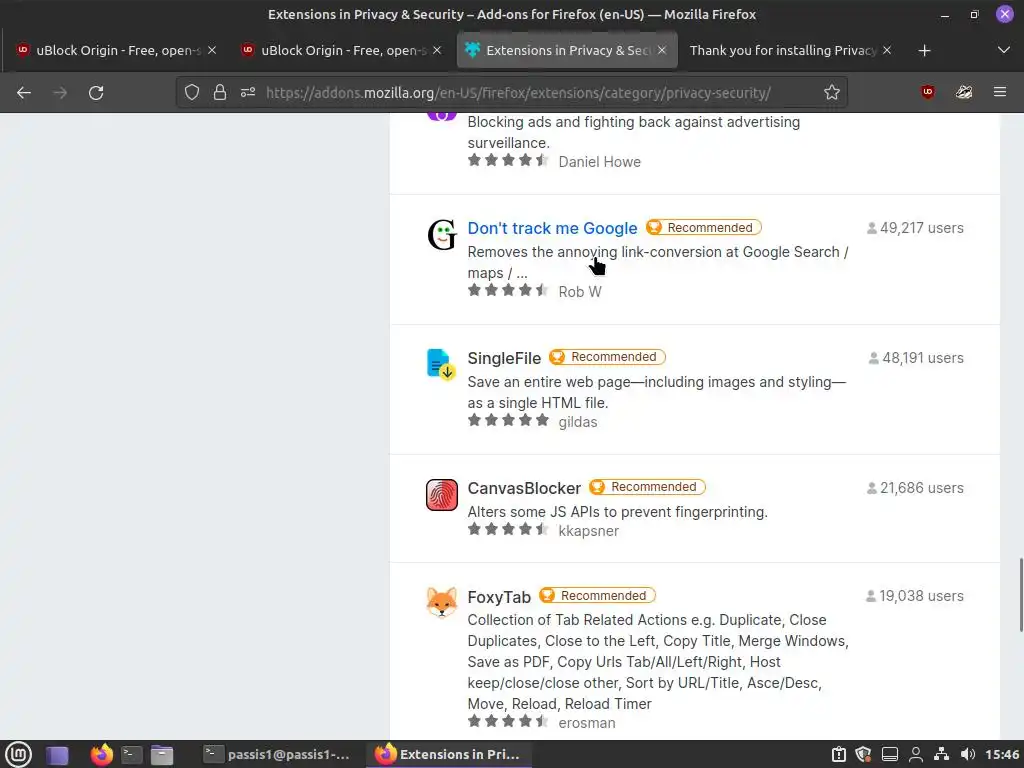Click Extensions in Pri... taskbar window button
Image resolution: width=1024 pixels, height=768 pixels.
pyautogui.click(x=448, y=754)
